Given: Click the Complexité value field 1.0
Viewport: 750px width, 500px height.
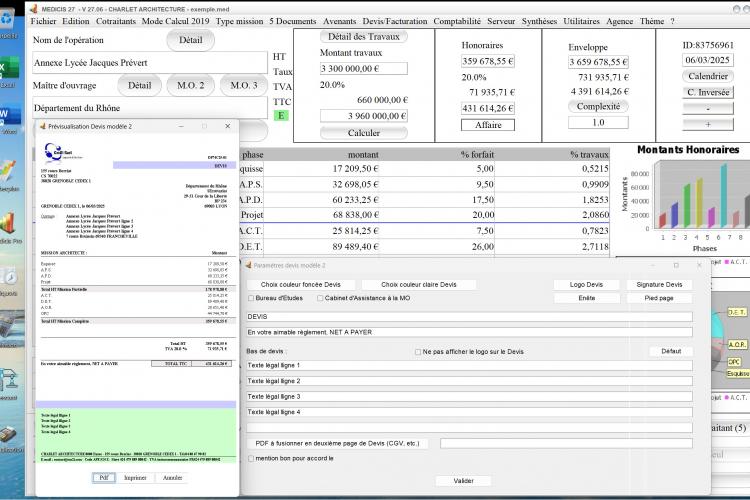Looking at the screenshot, I should click(x=598, y=122).
